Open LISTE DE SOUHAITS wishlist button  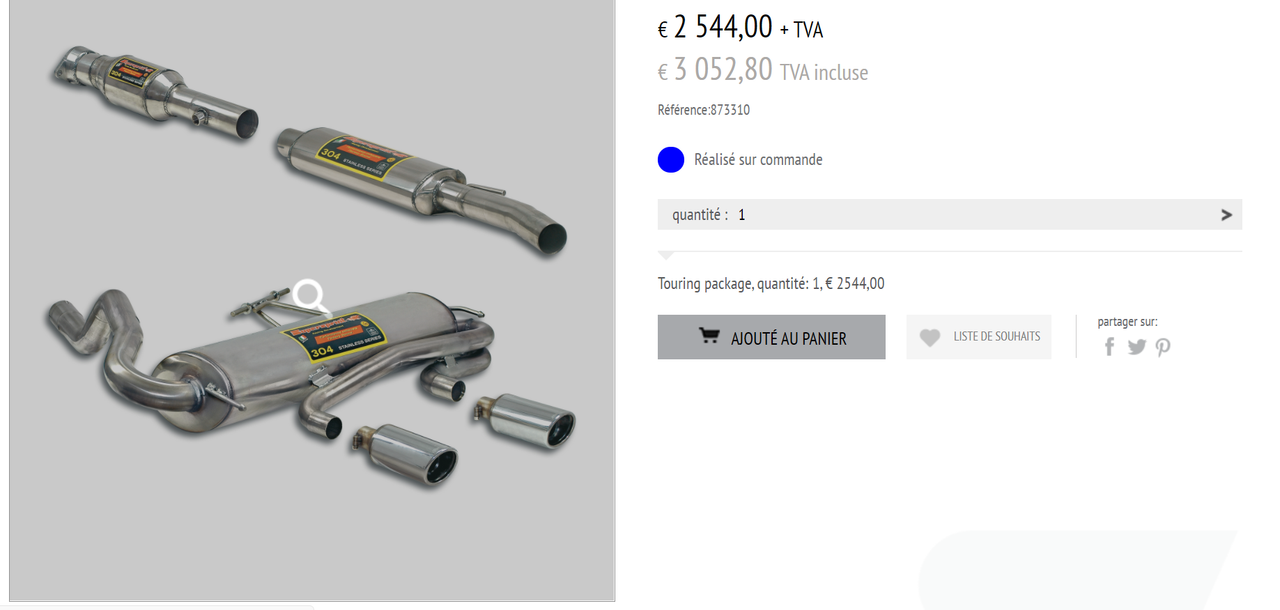click(x=978, y=337)
